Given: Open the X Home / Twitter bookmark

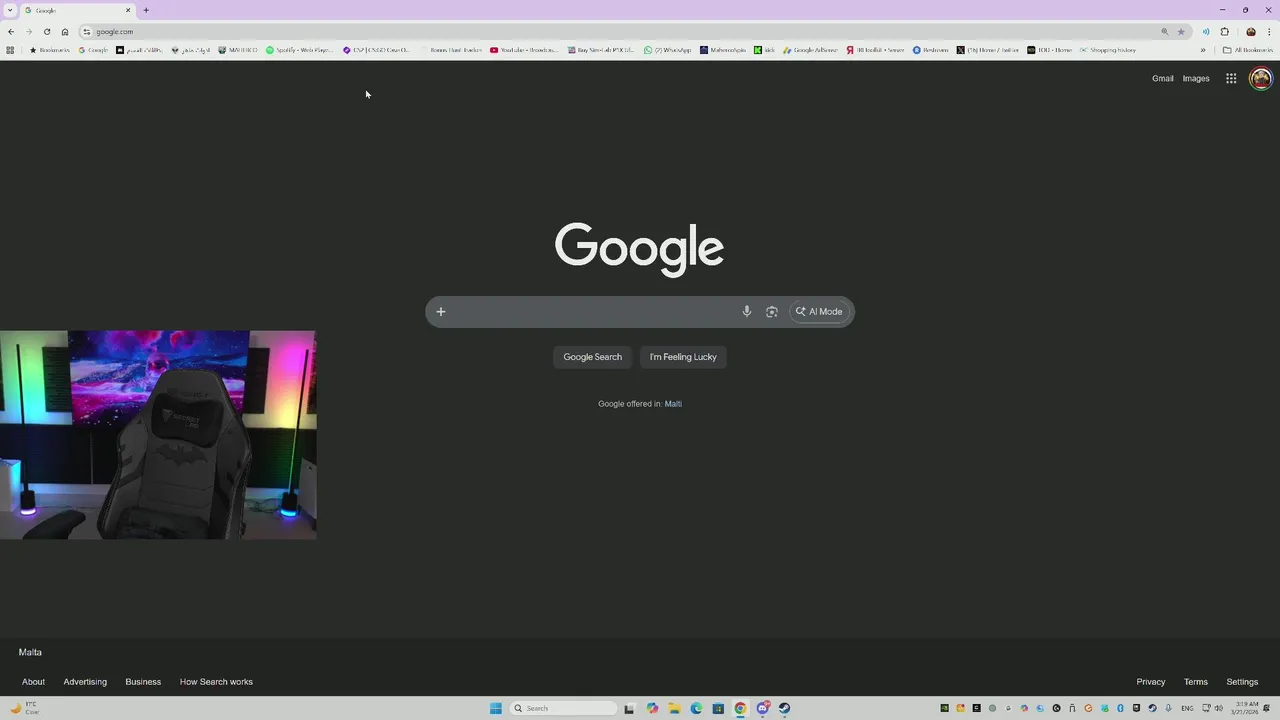Looking at the screenshot, I should [x=988, y=50].
